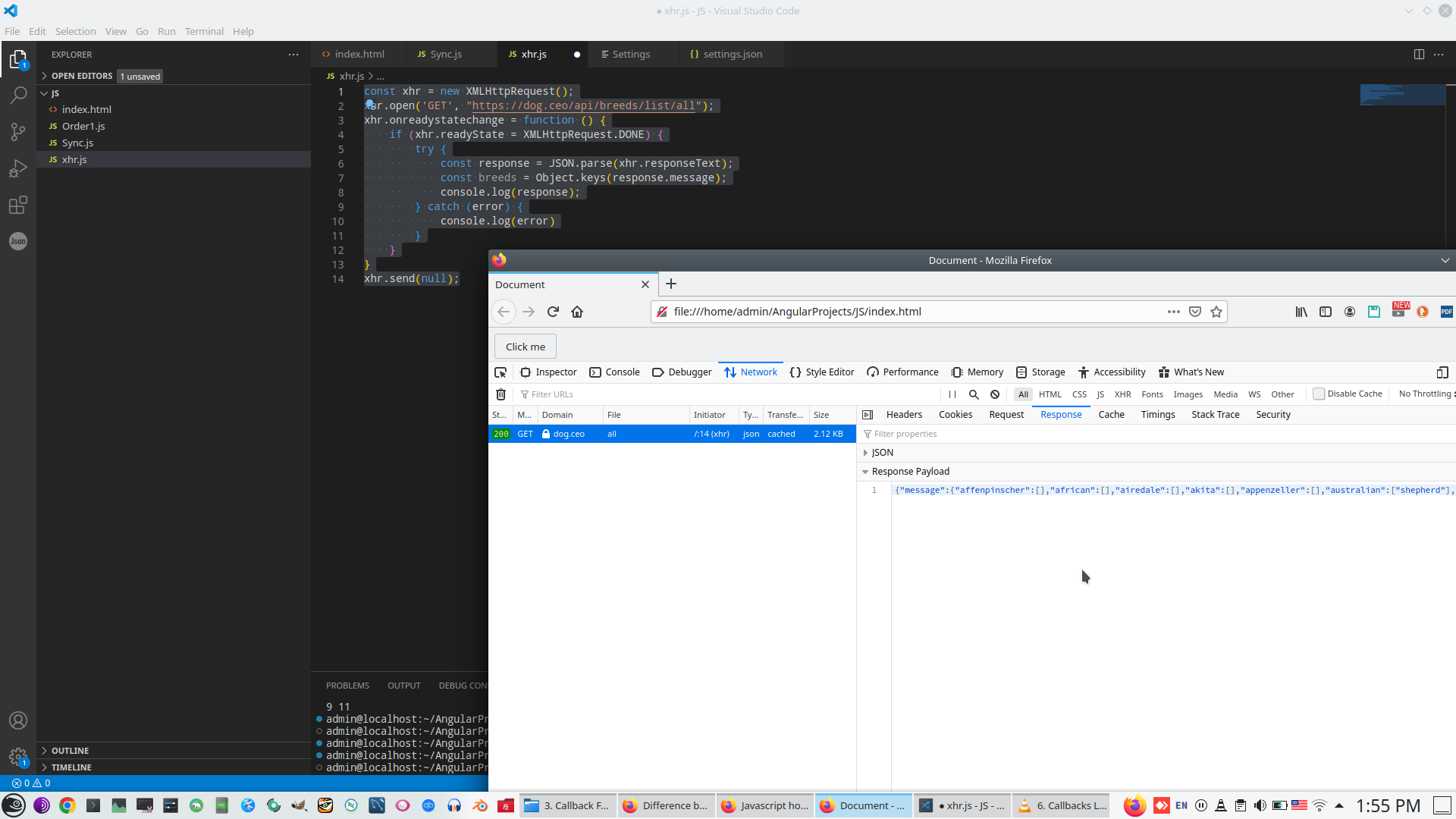This screenshot has height=819, width=1456.
Task: Split the VS Code editor right
Action: point(1419,55)
